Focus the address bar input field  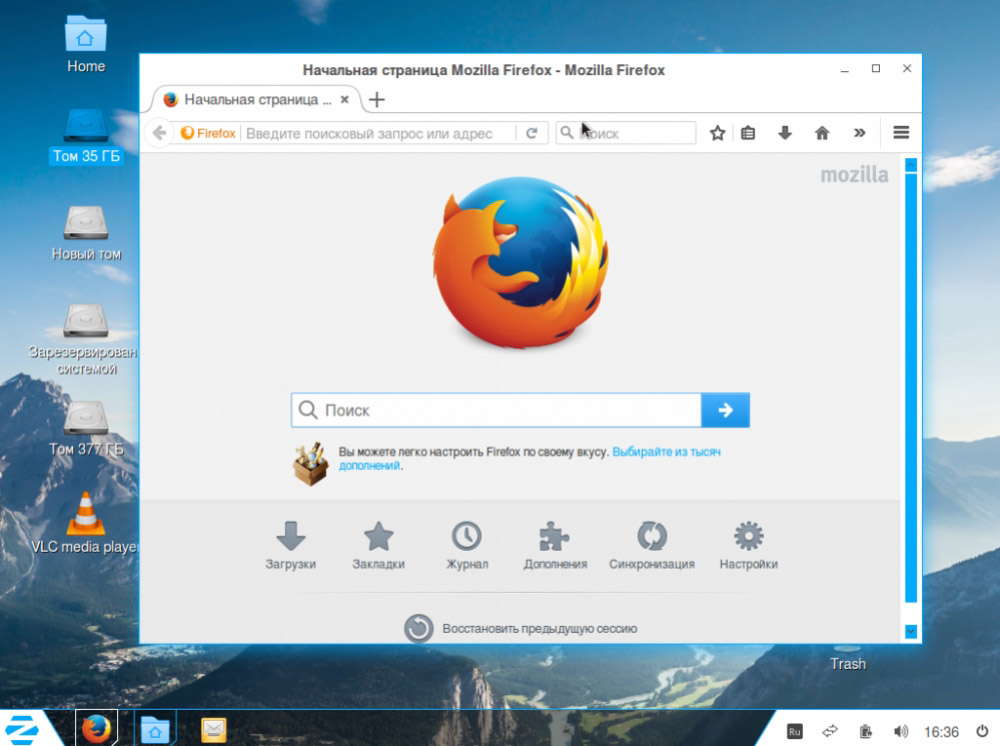tap(380, 133)
